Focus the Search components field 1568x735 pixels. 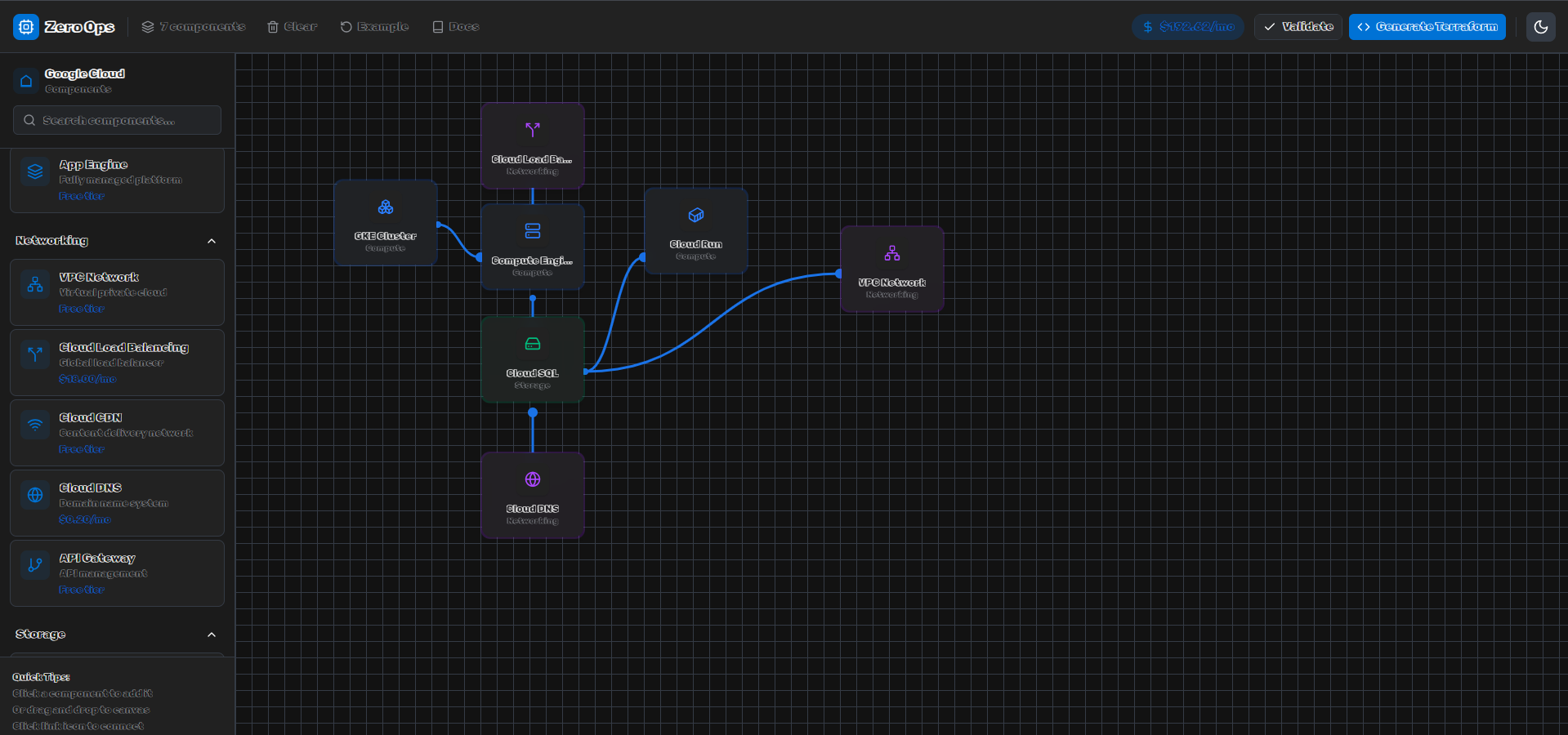[117, 120]
